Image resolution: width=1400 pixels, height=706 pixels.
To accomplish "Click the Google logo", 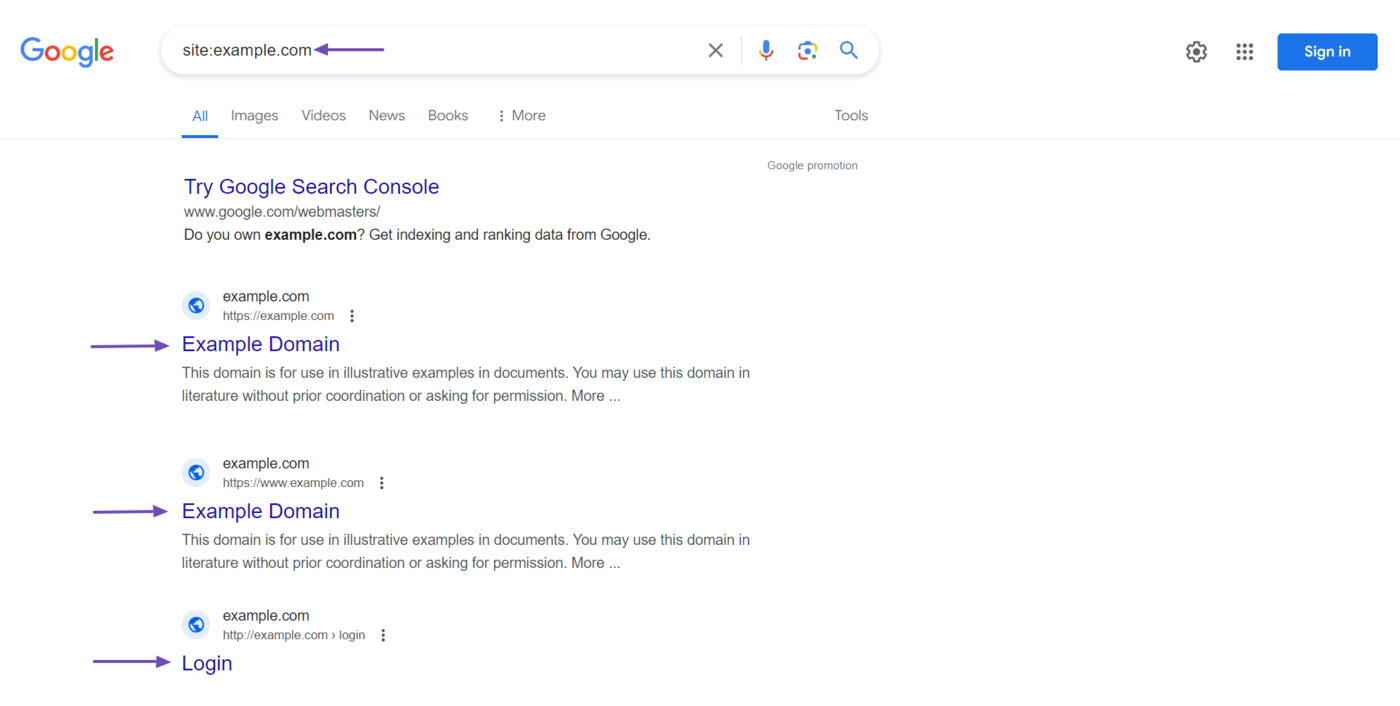I will click(67, 51).
